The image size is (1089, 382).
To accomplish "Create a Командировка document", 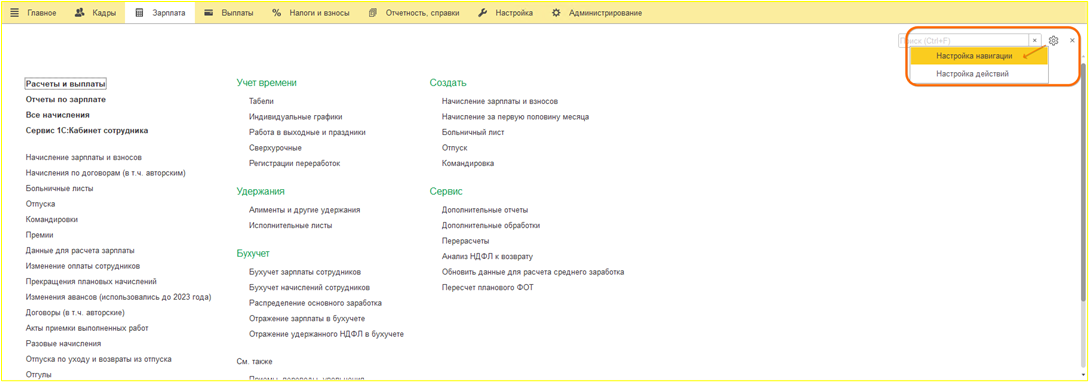I will [x=468, y=163].
